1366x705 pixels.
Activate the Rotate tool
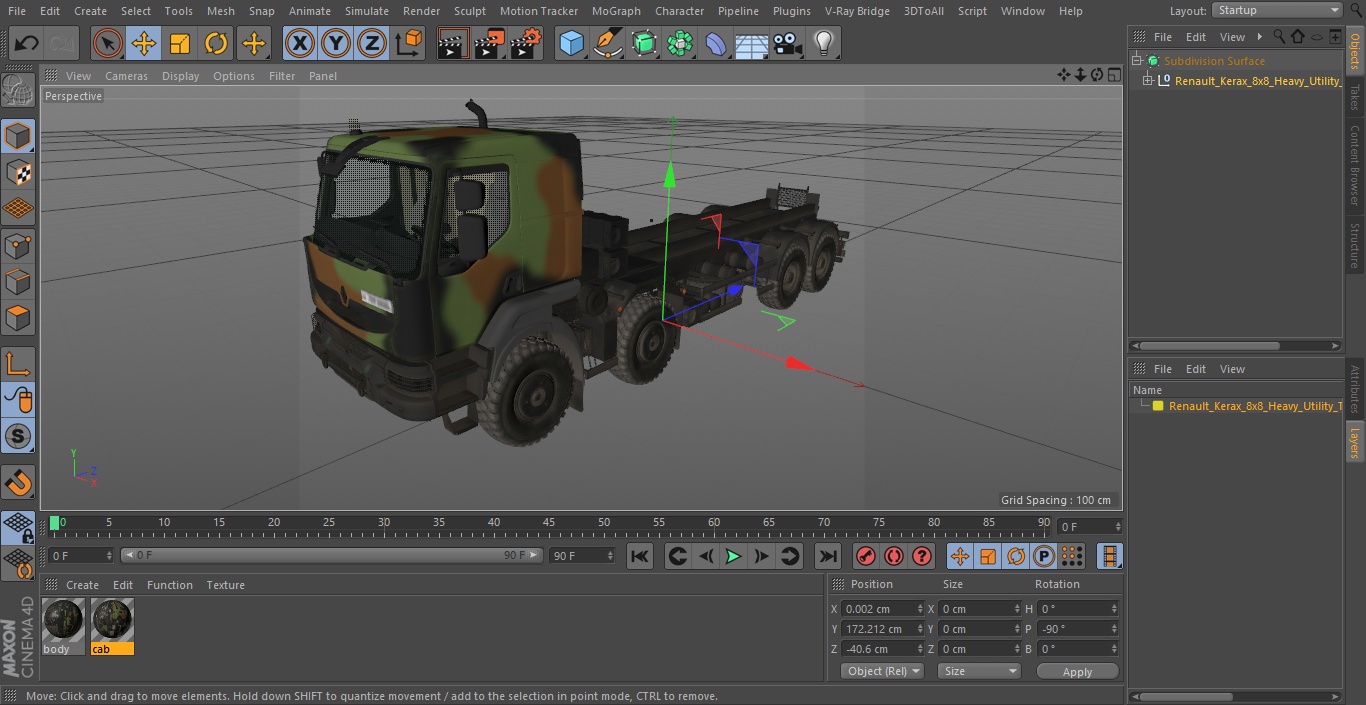[x=216, y=43]
